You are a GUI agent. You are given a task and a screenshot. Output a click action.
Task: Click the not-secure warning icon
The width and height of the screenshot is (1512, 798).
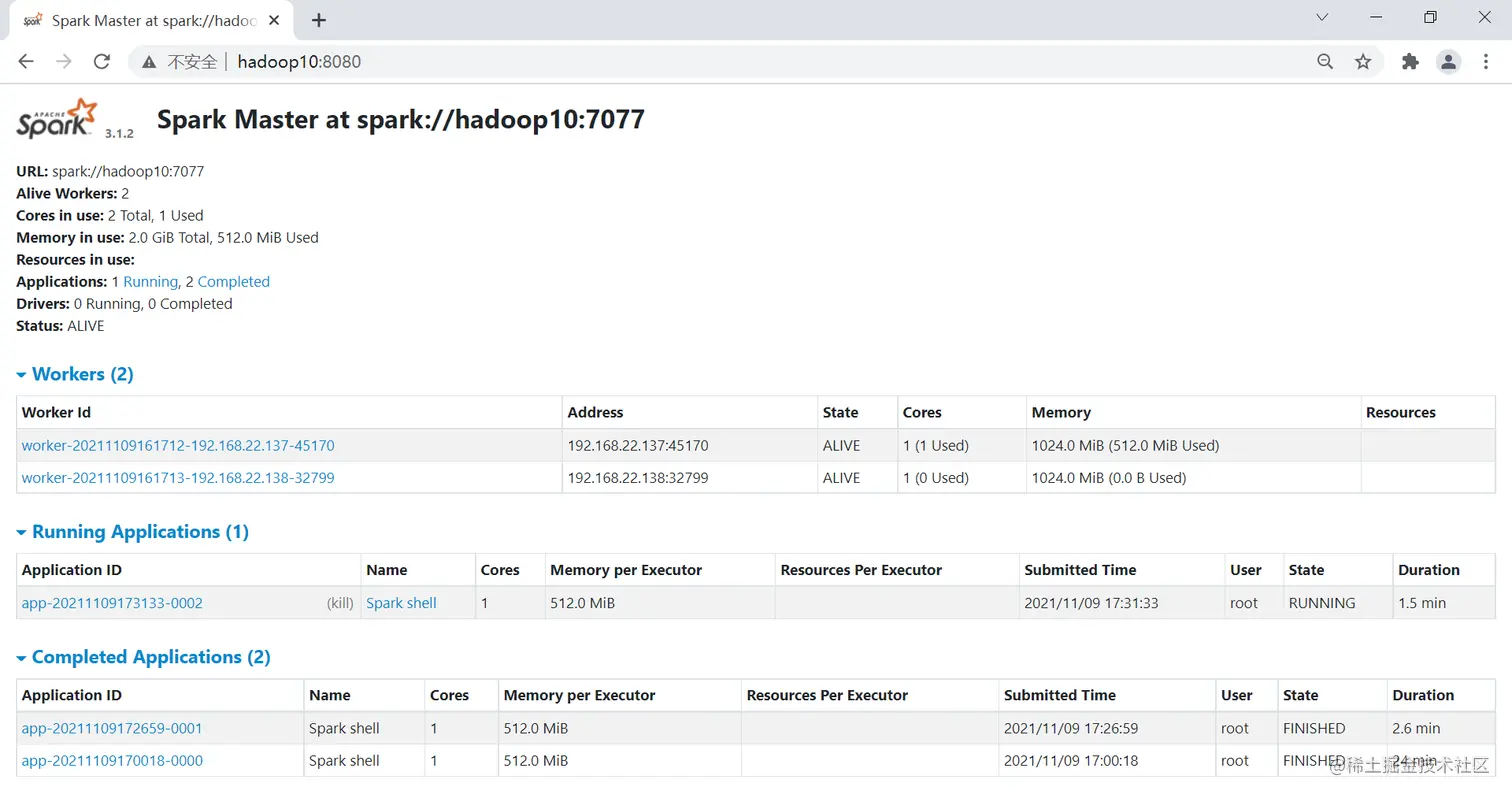pyautogui.click(x=149, y=62)
